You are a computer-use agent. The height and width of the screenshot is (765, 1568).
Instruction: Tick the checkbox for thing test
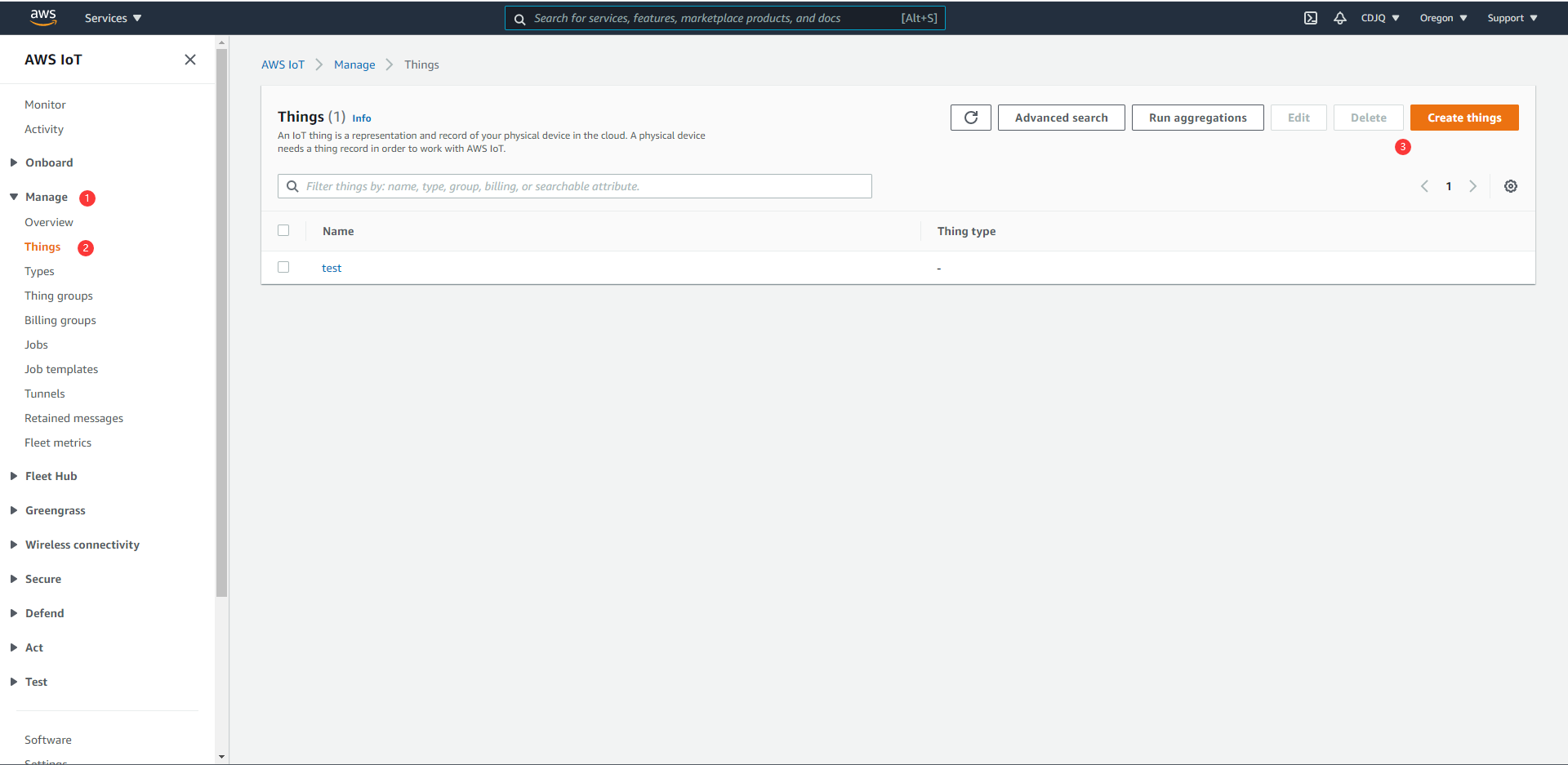pyautogui.click(x=283, y=267)
